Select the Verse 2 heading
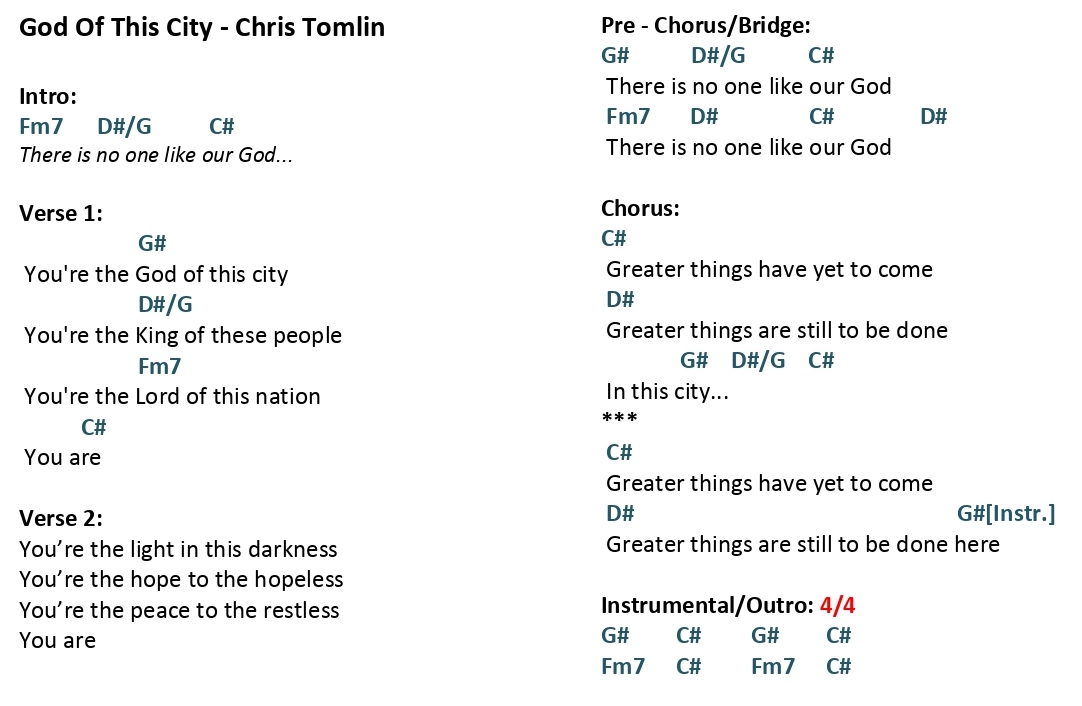This screenshot has height=706, width=1082. [61, 518]
